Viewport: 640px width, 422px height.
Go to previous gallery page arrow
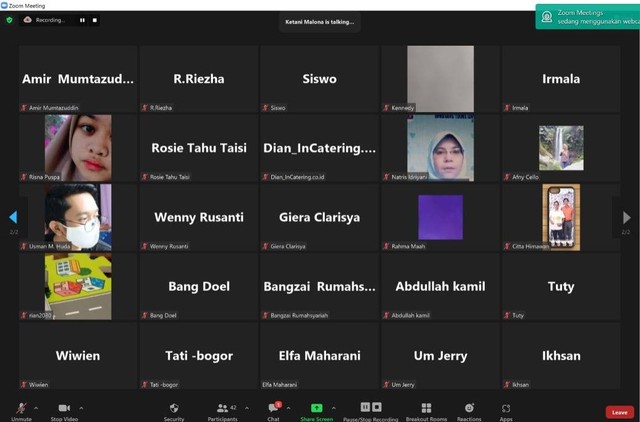tap(13, 218)
